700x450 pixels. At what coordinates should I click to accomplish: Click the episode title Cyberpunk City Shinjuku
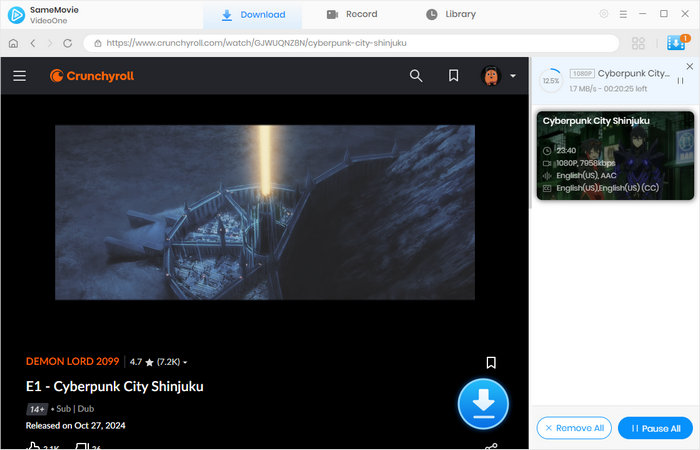click(115, 386)
